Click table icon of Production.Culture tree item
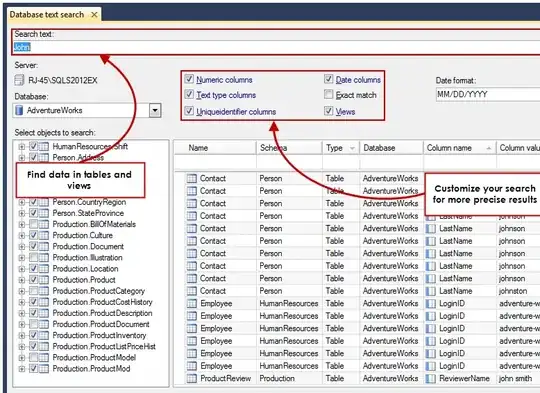 [44, 236]
